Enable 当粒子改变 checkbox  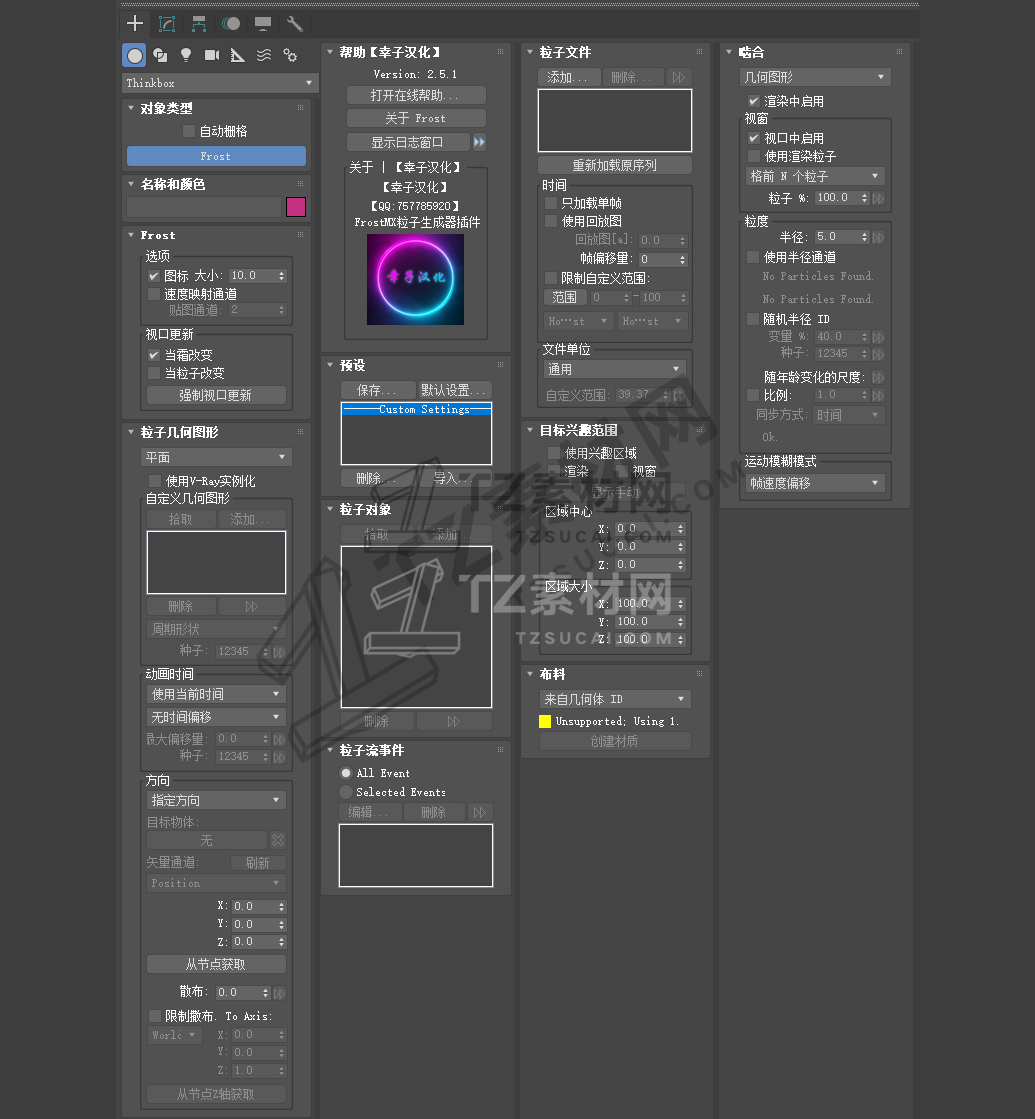point(153,373)
